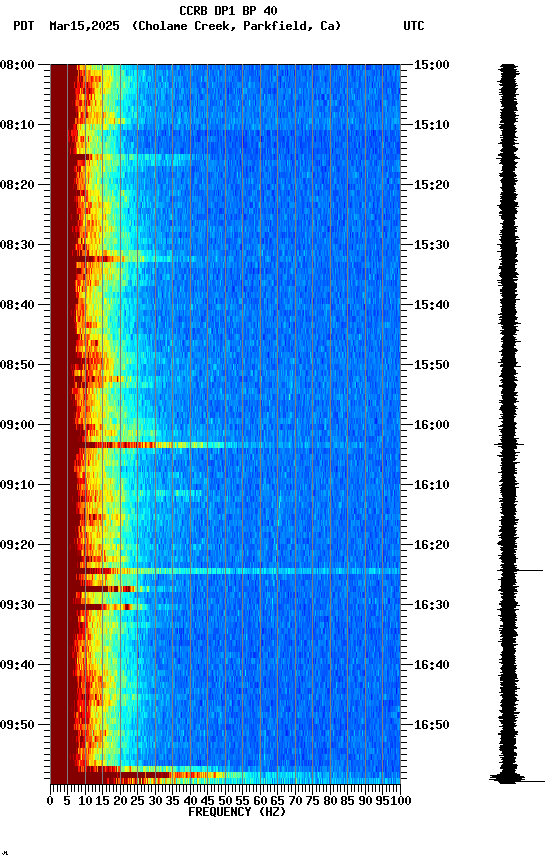This screenshot has height=864, width=552.
Task: Click the broadband event streak near 09:03
Action: click(x=225, y=445)
